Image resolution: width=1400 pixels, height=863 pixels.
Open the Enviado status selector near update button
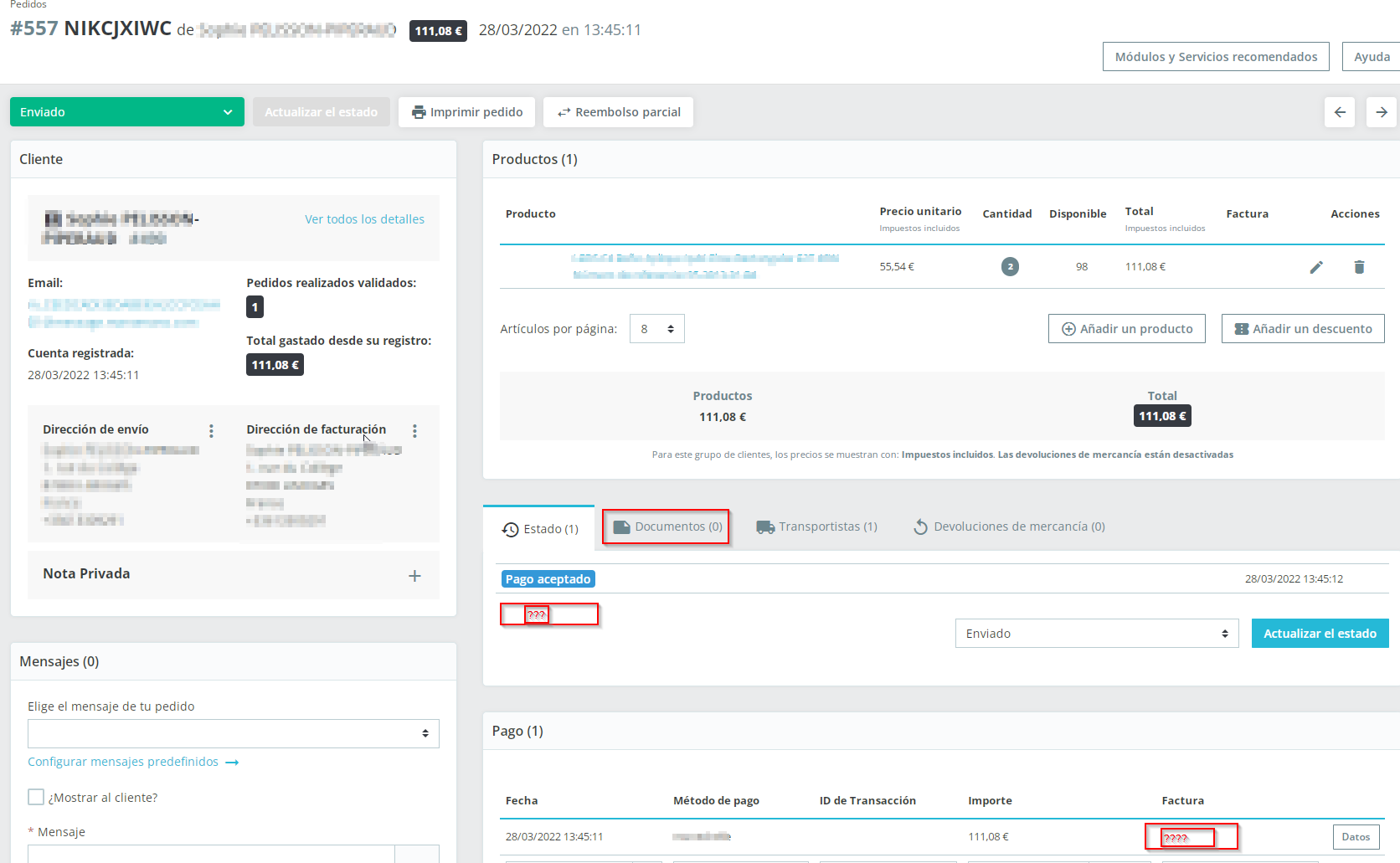[x=1097, y=634]
